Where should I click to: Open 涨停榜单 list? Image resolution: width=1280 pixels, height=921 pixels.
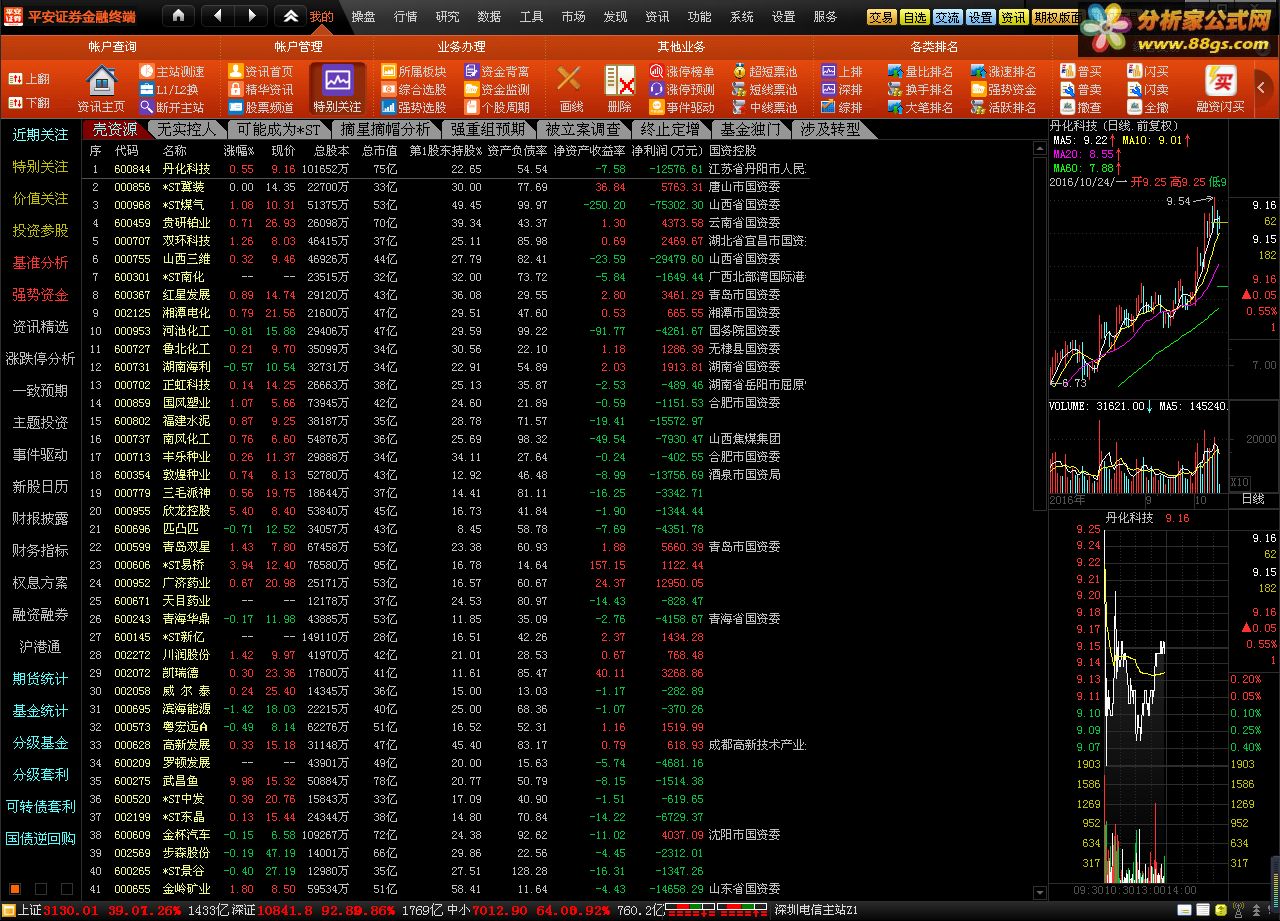[682, 72]
